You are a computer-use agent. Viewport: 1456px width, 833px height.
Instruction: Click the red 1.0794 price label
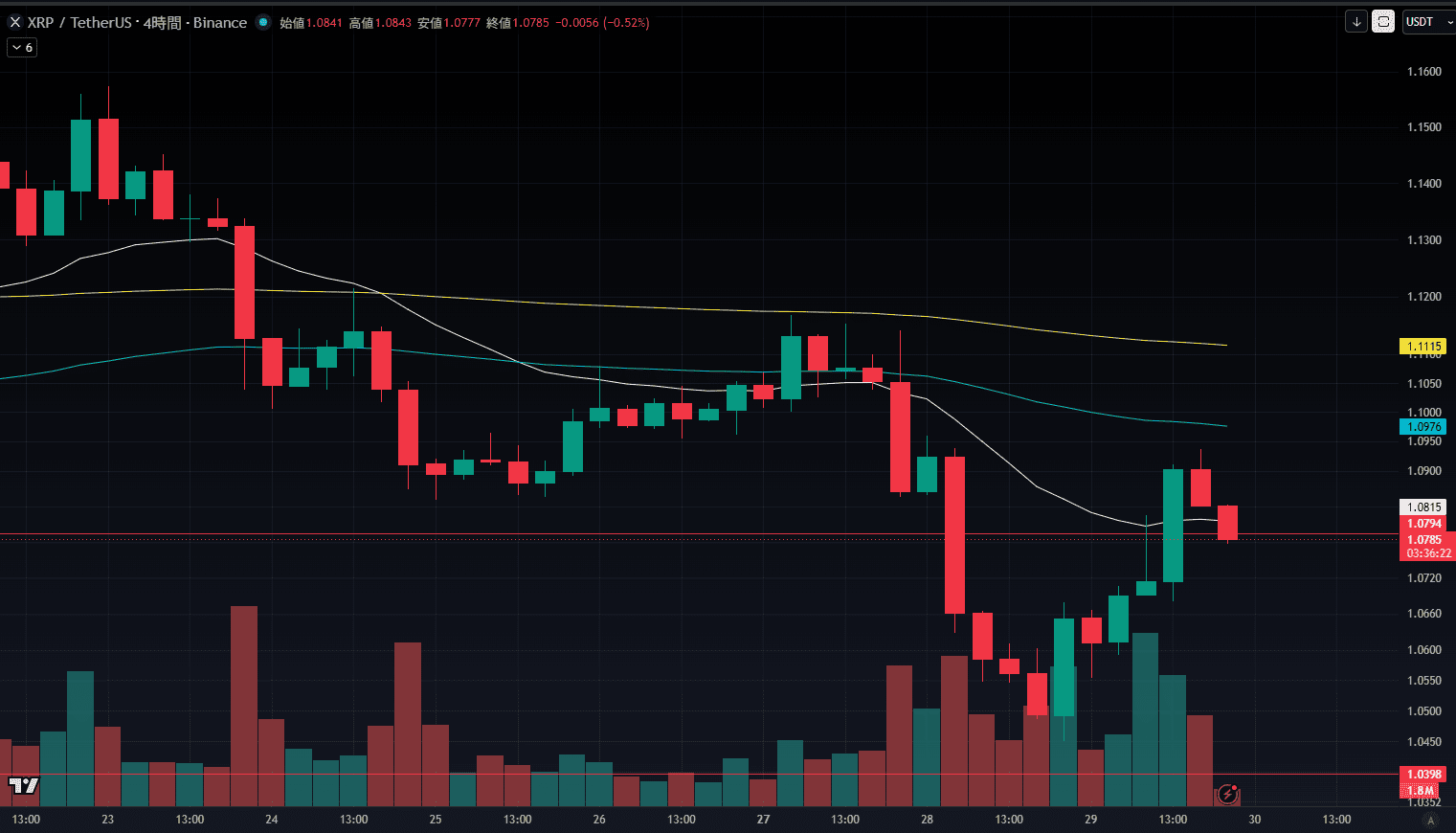(x=1422, y=524)
